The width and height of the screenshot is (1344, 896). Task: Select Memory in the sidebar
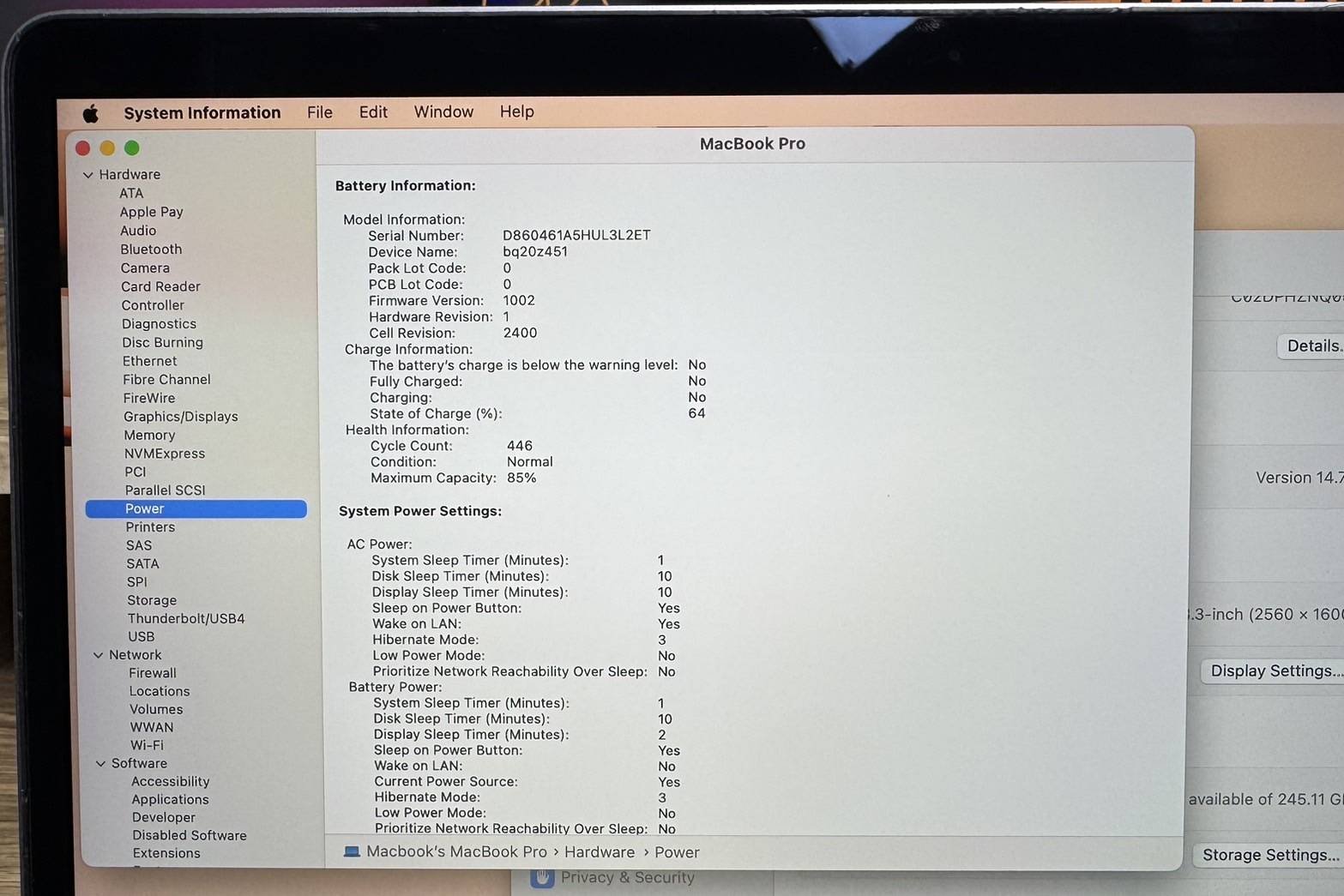click(149, 436)
